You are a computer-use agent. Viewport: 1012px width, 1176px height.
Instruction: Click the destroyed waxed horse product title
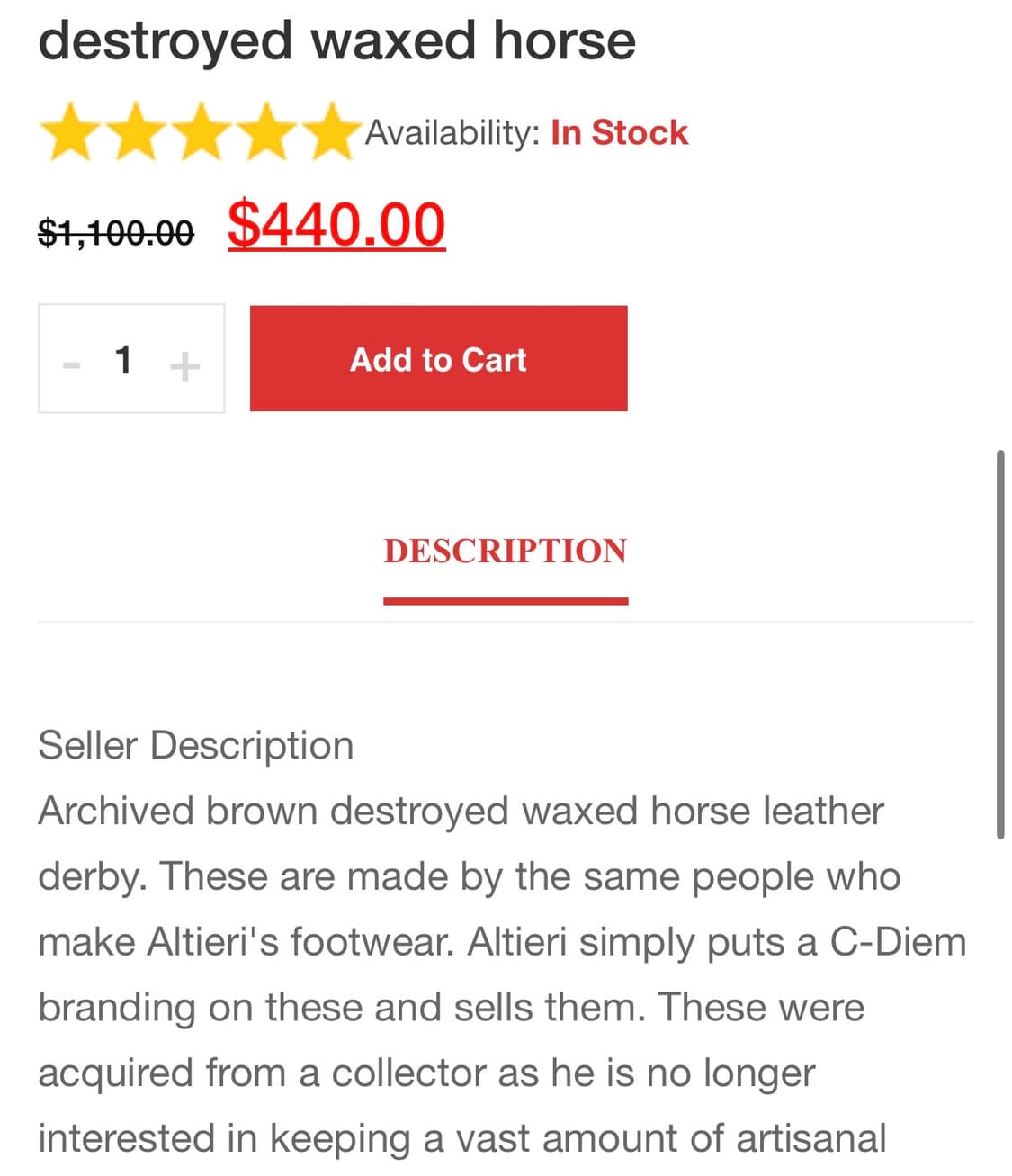(336, 40)
